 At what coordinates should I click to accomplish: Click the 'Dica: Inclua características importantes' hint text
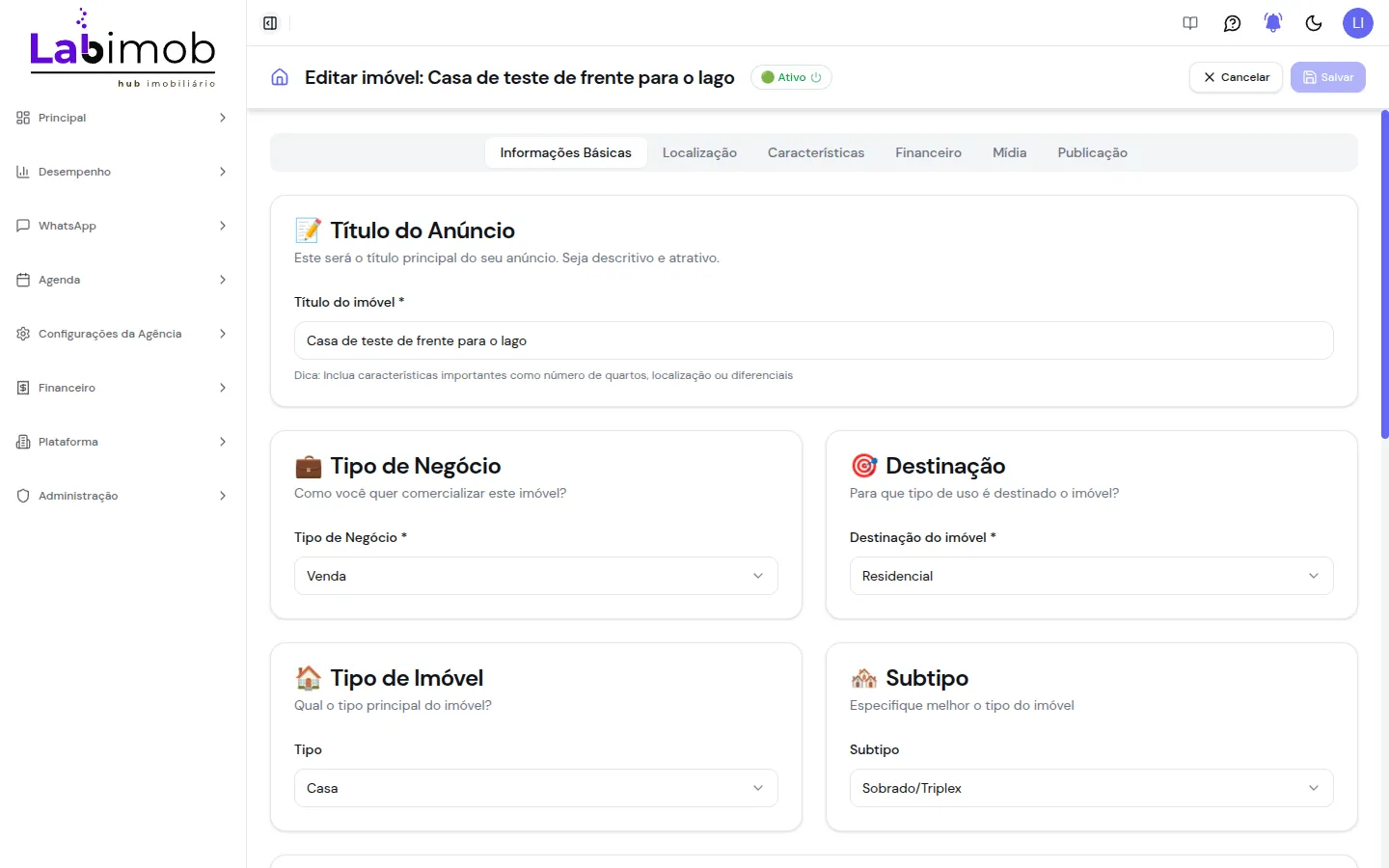pyautogui.click(x=543, y=375)
